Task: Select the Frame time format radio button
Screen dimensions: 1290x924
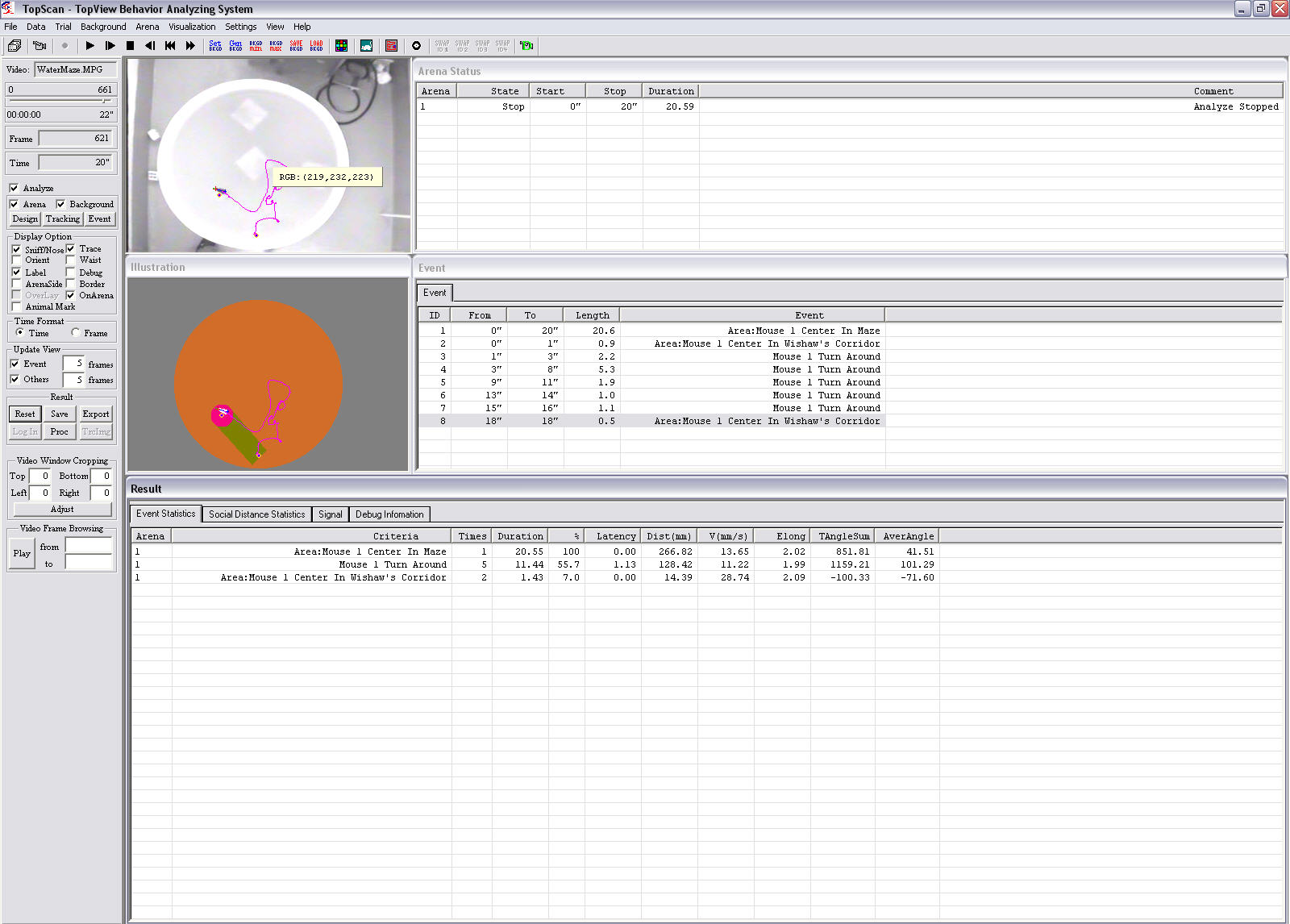Action: 75,332
